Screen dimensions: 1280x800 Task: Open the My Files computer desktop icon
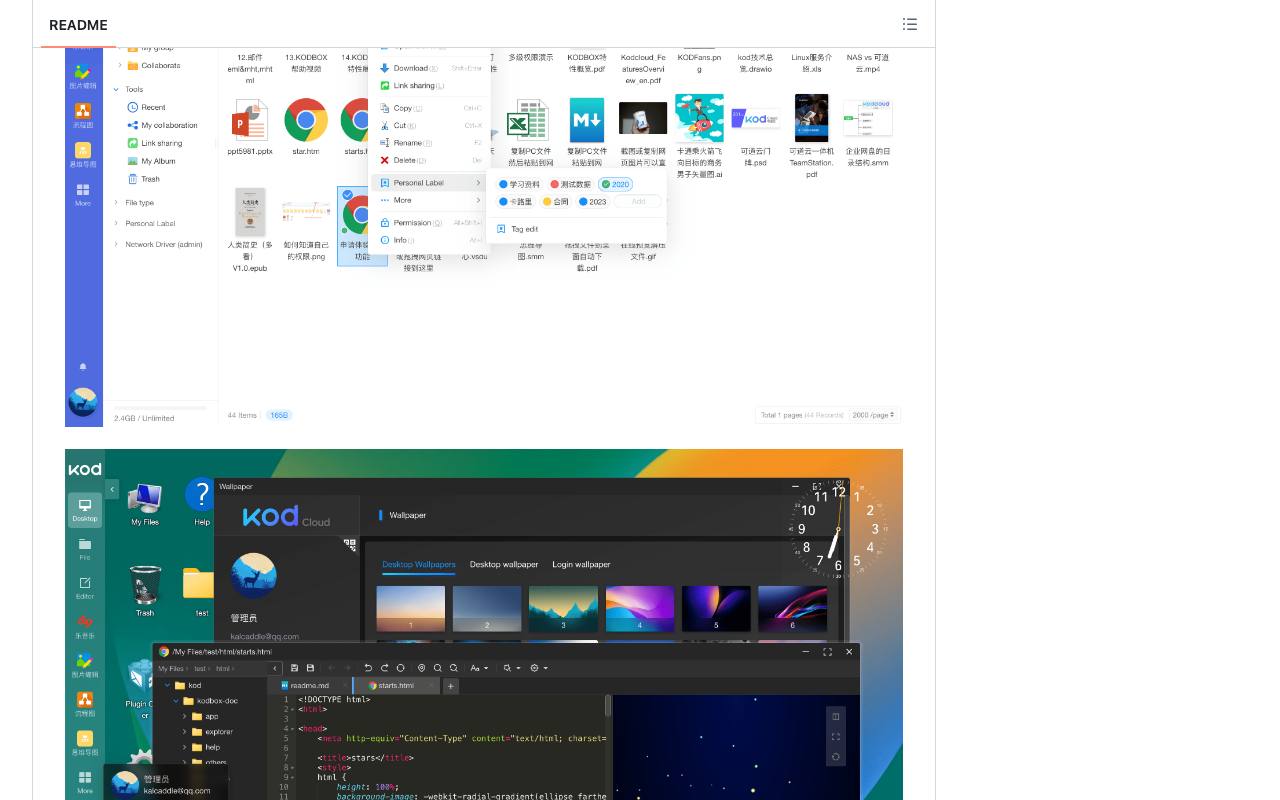[145, 498]
